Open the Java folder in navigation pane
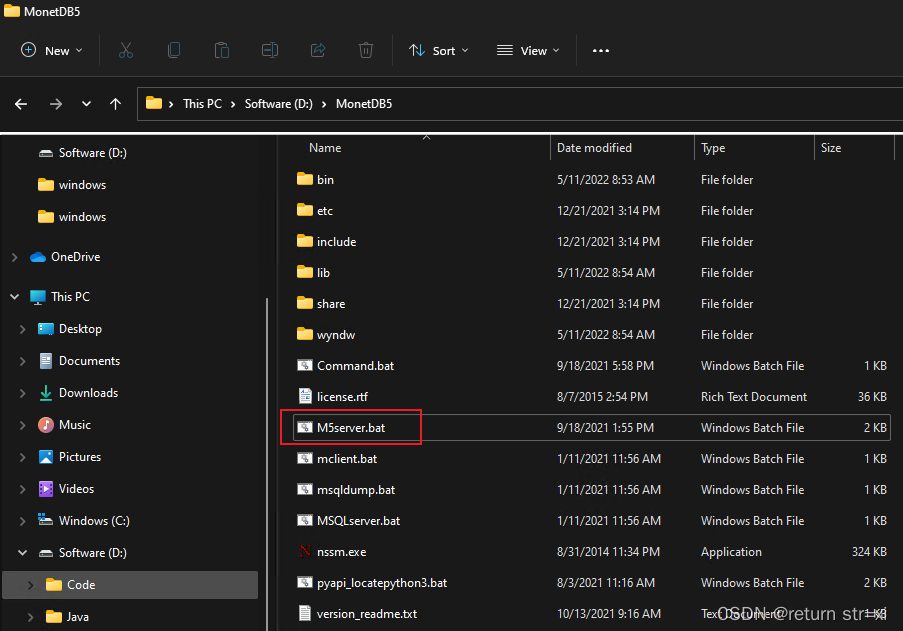903x631 pixels. pyautogui.click(x=77, y=617)
